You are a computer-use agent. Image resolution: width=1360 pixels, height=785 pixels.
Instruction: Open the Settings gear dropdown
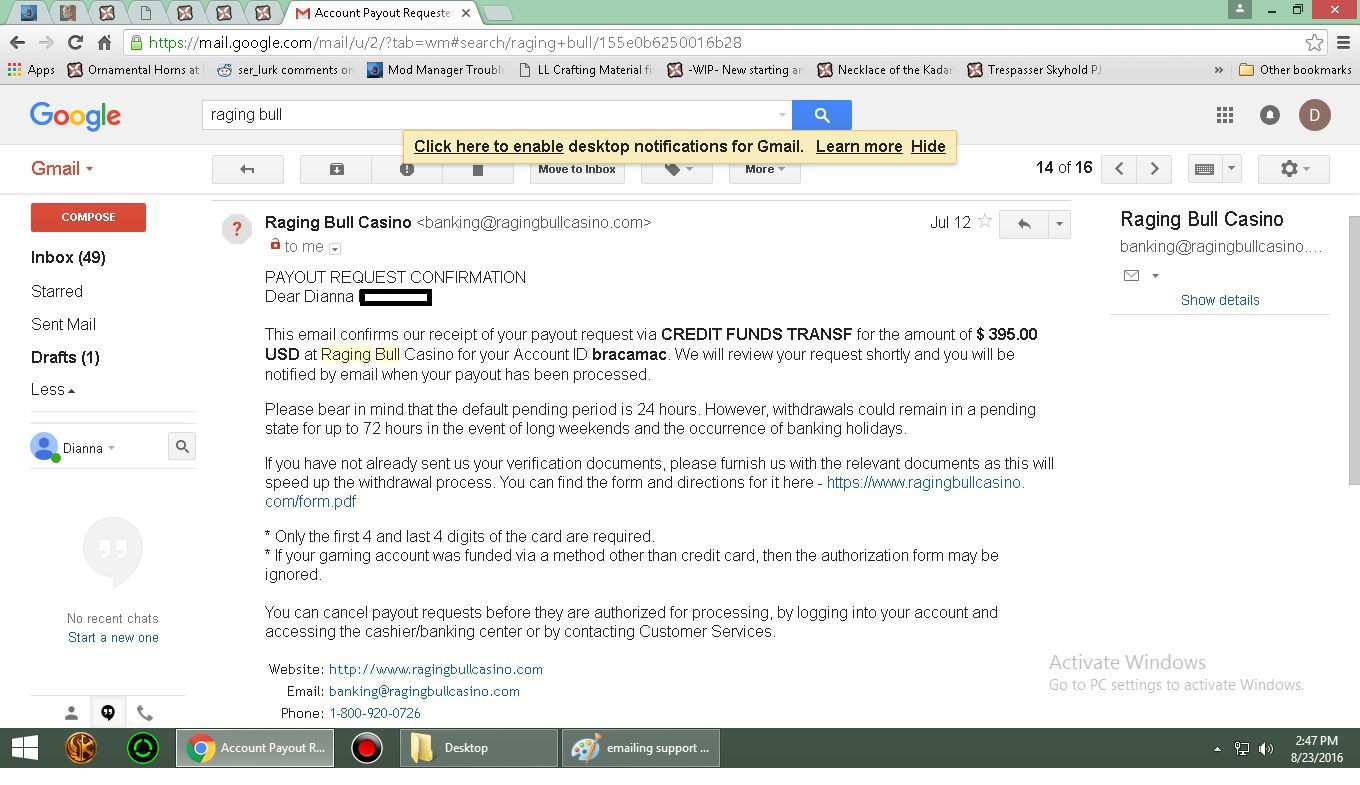tap(1294, 169)
